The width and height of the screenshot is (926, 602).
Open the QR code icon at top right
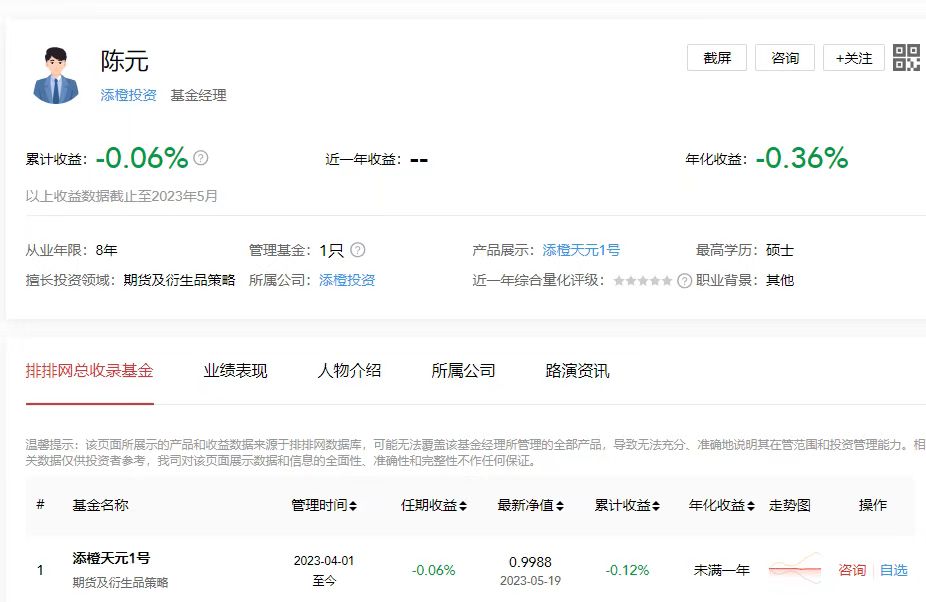coord(908,59)
